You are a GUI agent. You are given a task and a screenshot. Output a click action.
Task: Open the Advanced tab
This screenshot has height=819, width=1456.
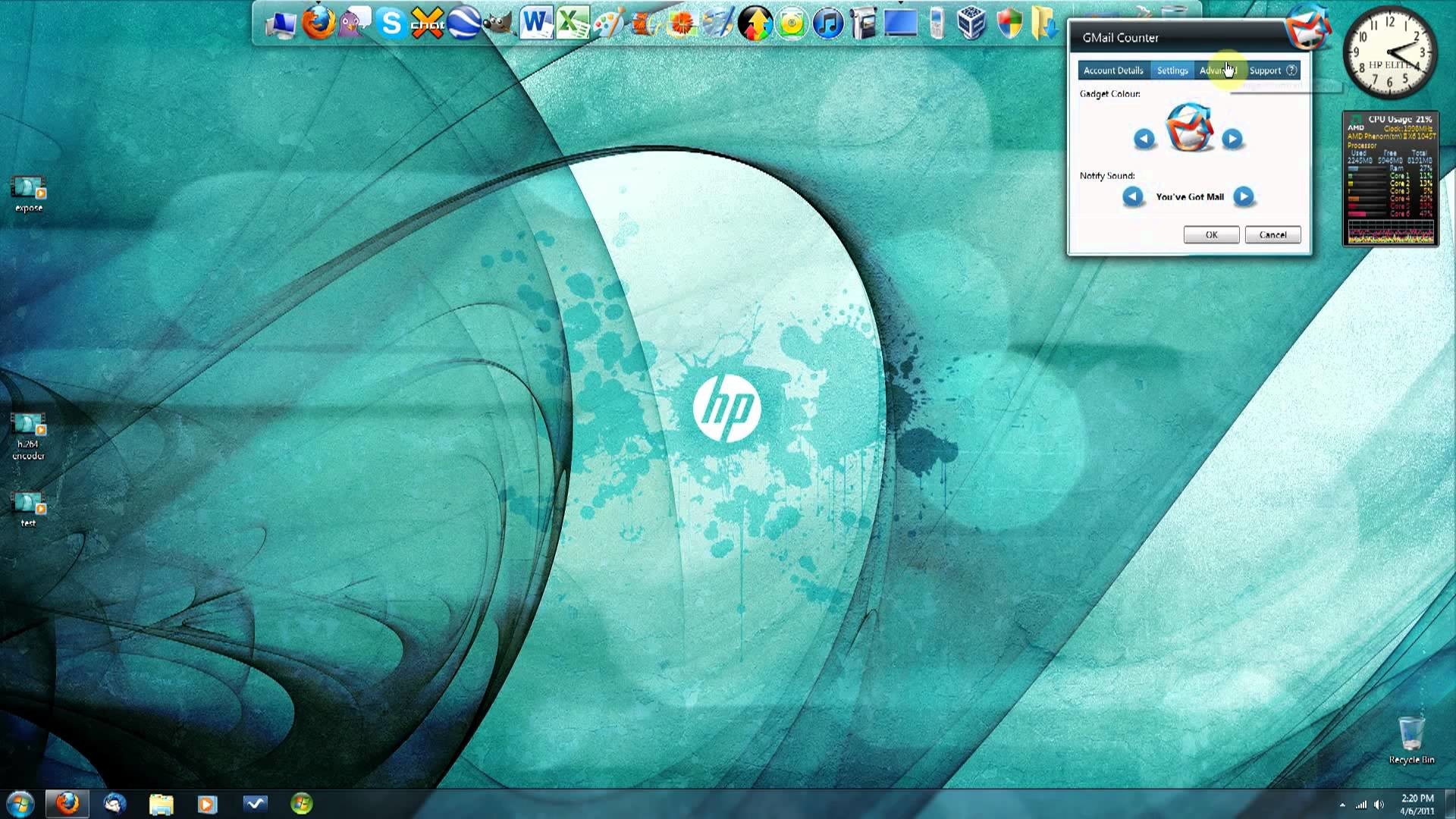[1219, 70]
